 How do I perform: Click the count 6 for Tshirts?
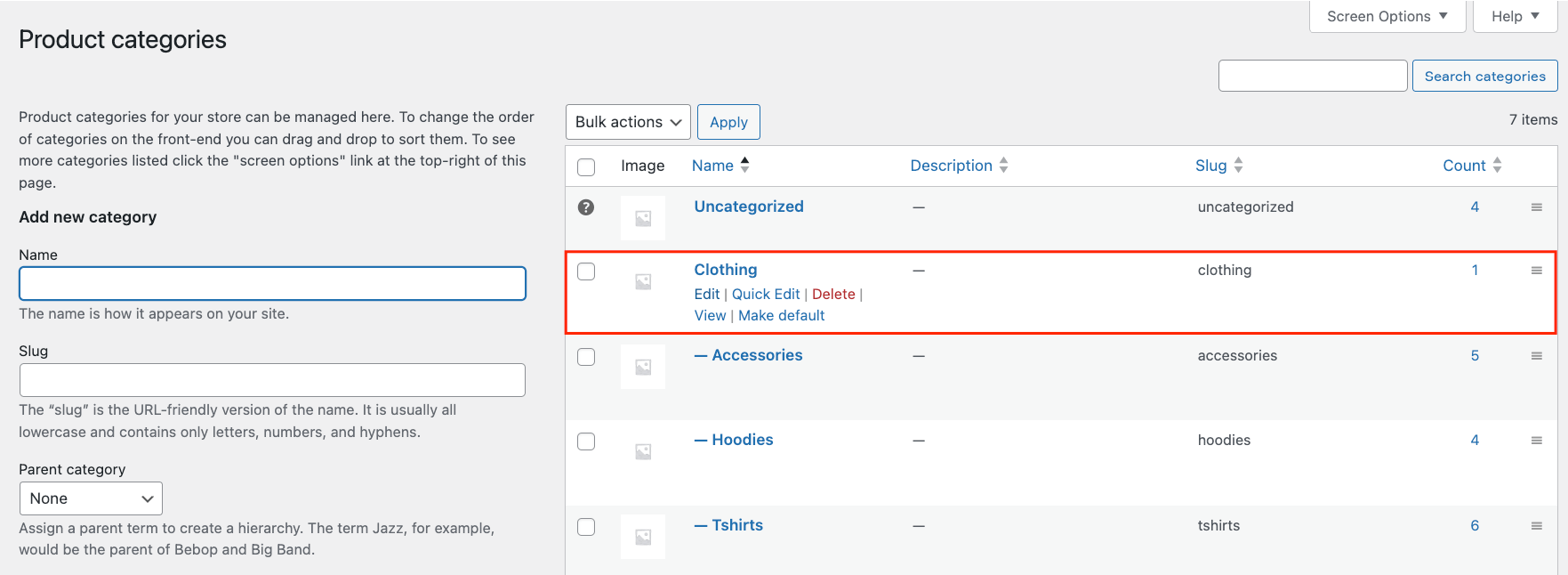pyautogui.click(x=1475, y=525)
